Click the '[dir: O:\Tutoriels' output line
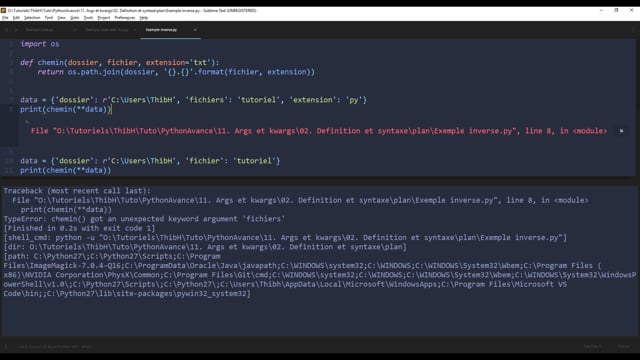 click(x=205, y=247)
